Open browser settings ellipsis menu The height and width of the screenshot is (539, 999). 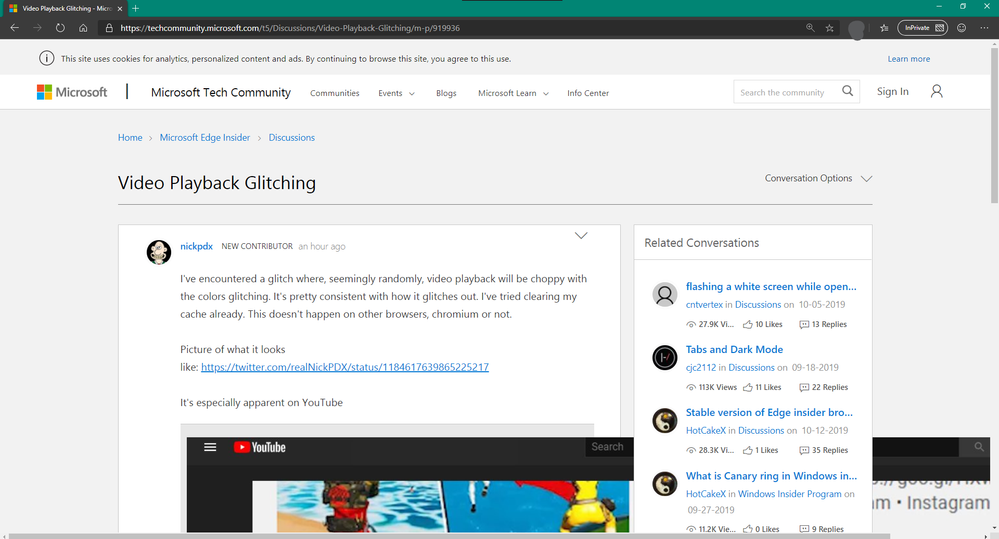click(x=984, y=28)
